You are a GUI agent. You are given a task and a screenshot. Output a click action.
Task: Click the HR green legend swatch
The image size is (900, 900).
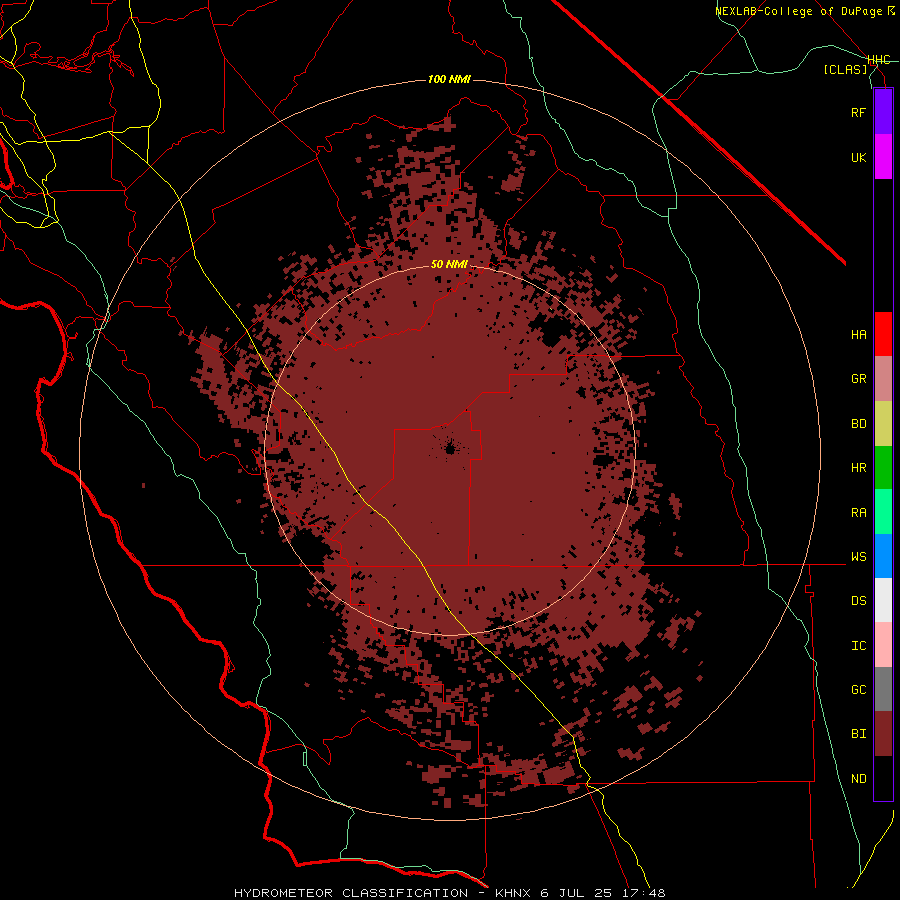tap(883, 468)
